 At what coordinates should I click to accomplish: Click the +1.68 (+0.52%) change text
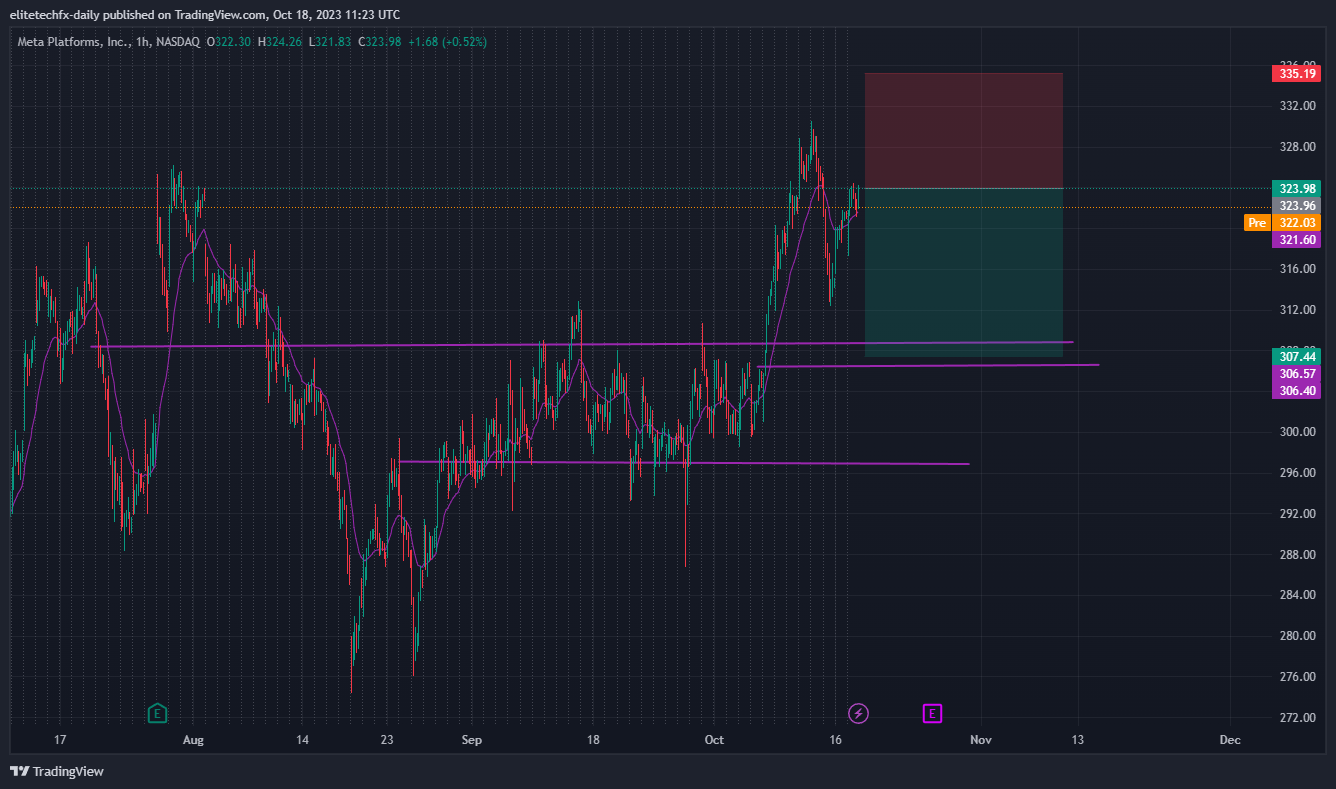coord(447,42)
